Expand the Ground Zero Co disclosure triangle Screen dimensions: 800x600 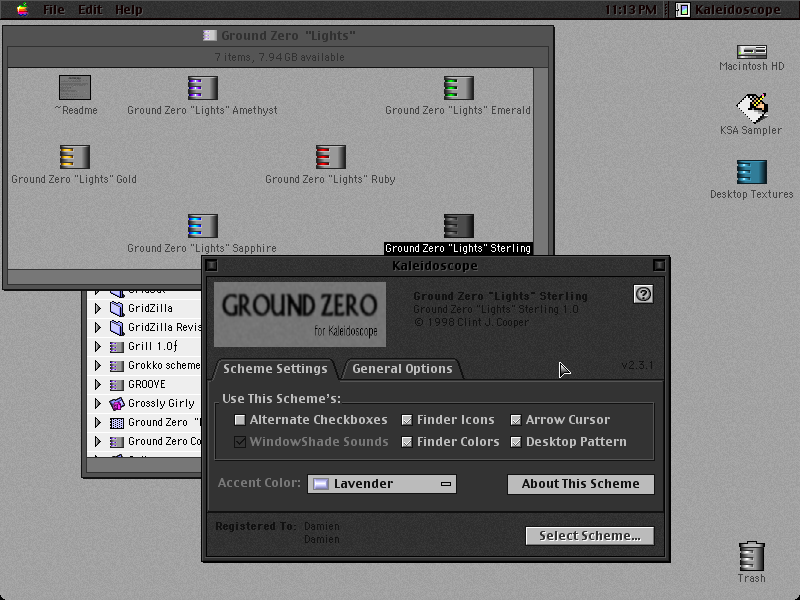[97, 441]
